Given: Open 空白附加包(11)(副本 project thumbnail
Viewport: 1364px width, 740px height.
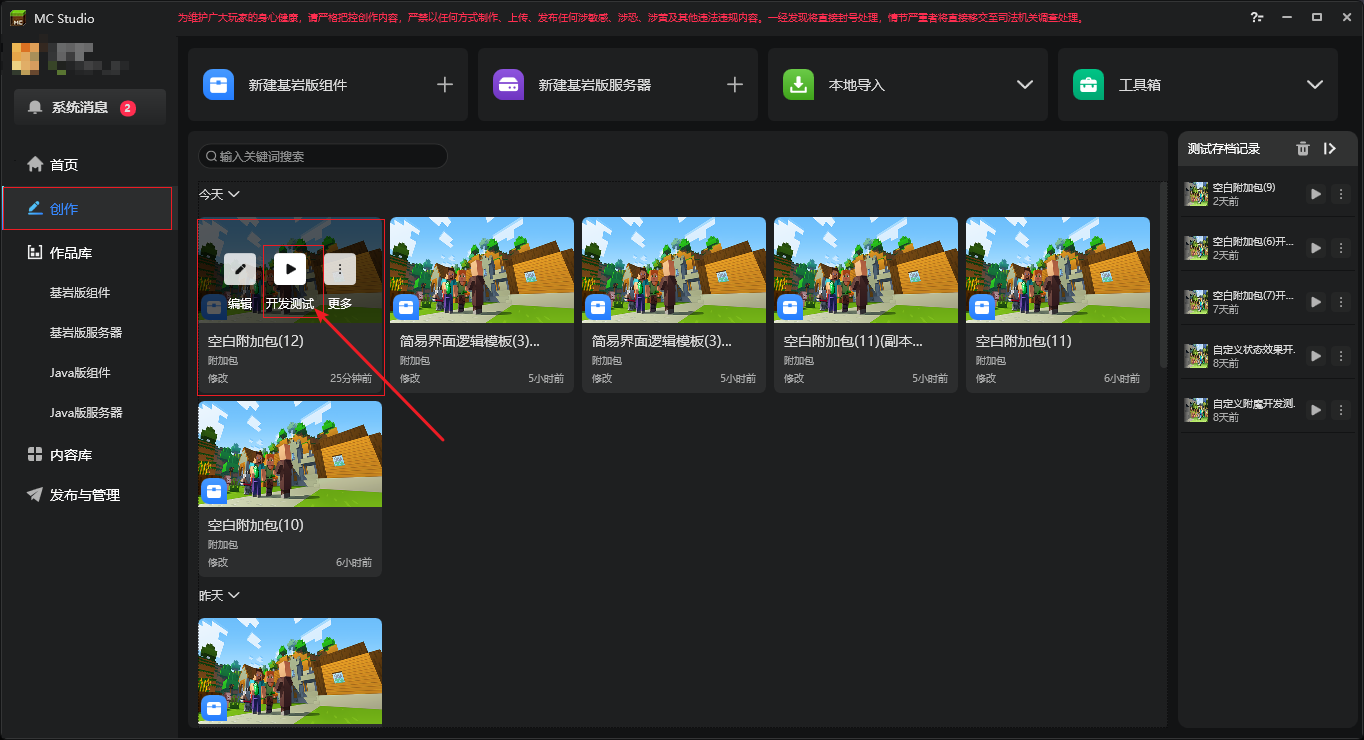Looking at the screenshot, I should [x=866, y=270].
